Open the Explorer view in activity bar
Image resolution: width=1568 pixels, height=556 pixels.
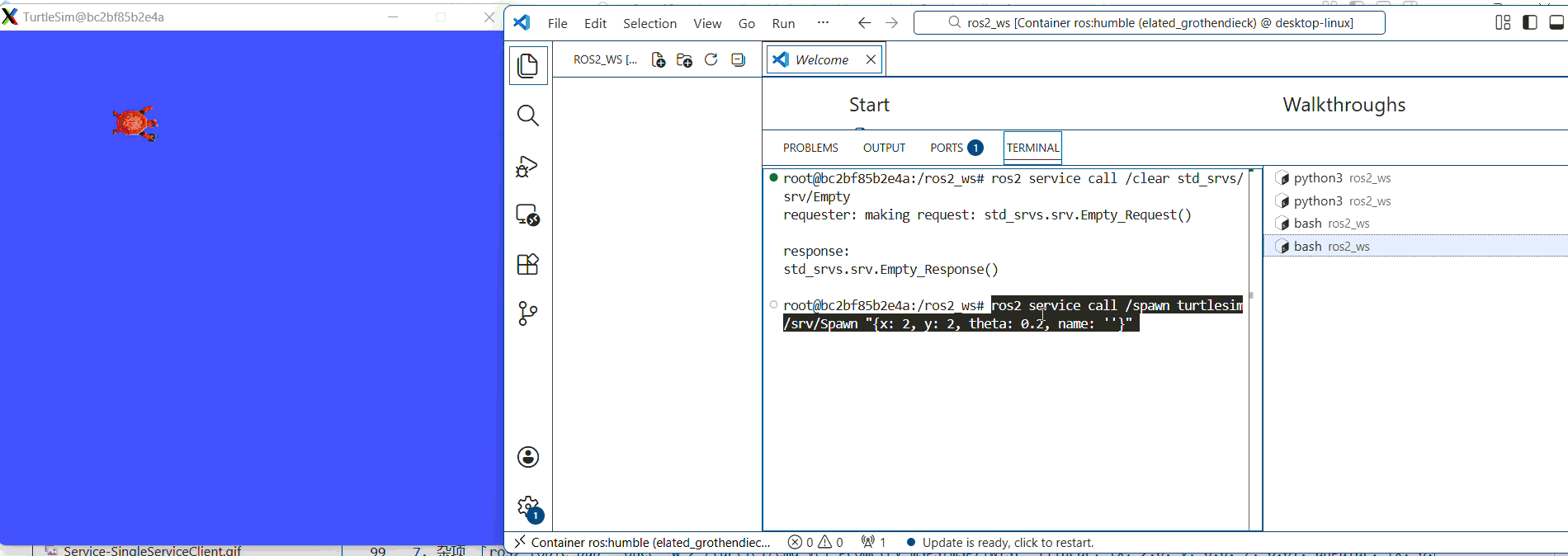[528, 66]
